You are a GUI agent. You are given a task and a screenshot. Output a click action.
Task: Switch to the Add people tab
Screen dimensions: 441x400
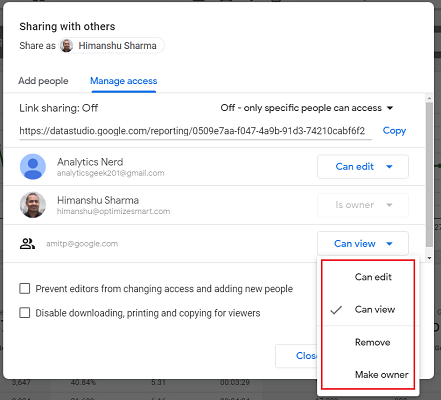(43, 81)
